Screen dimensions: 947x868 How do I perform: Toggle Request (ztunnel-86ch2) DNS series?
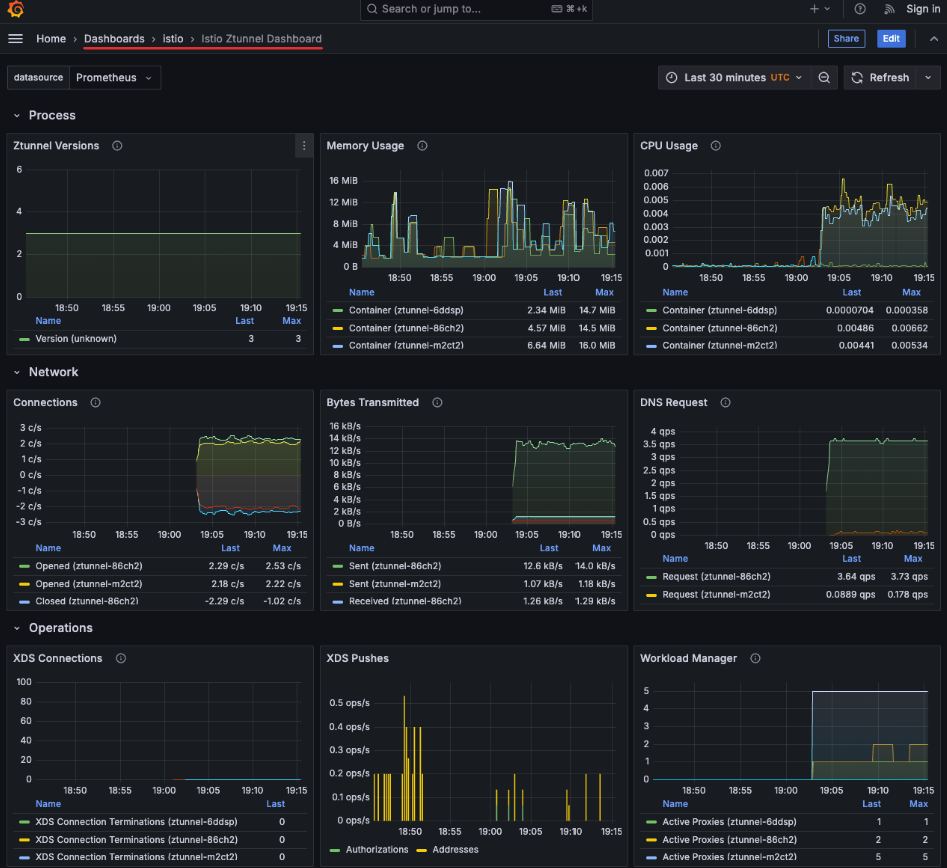click(716, 577)
